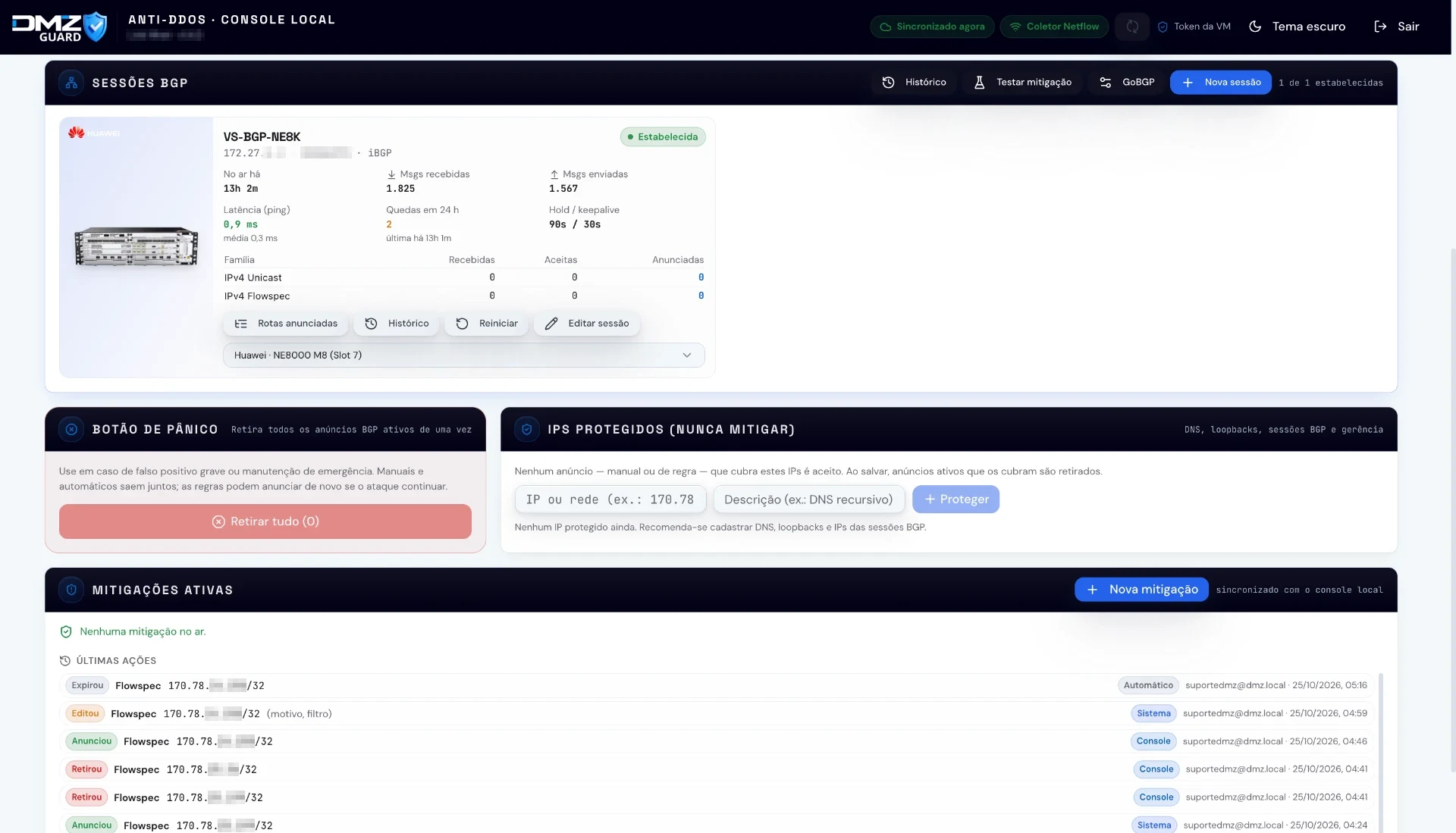Click the Coletor Netflow status pill
Screen dimensions: 1456x833
pos(1054,27)
